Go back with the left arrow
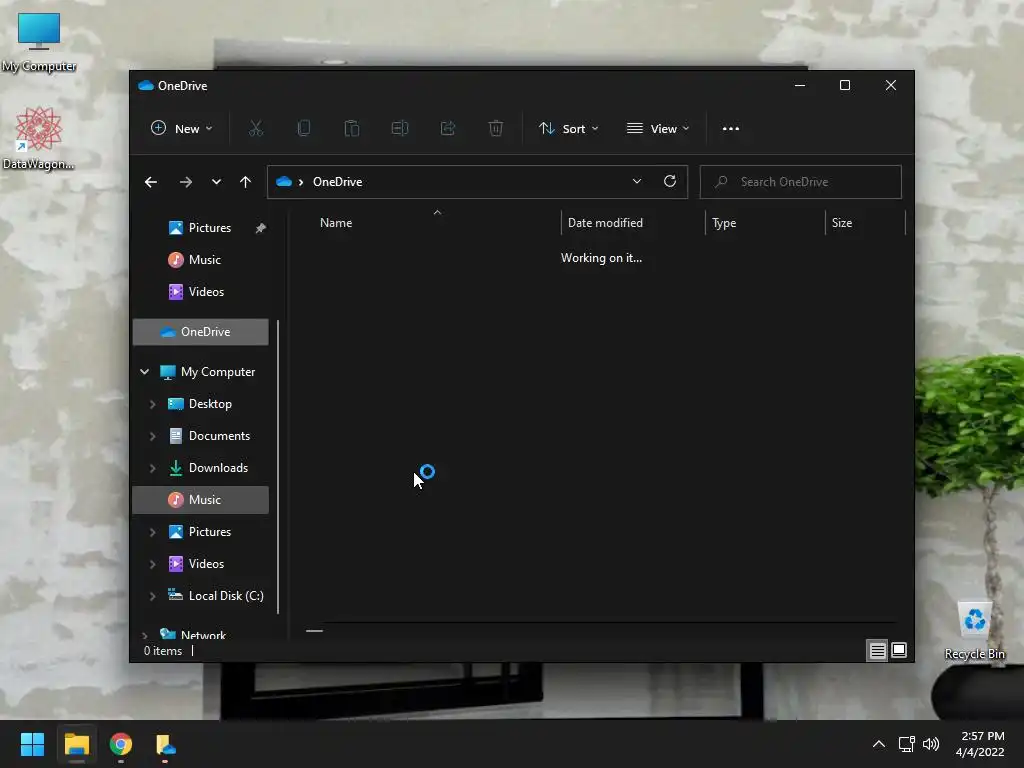The image size is (1024, 768). tap(151, 182)
